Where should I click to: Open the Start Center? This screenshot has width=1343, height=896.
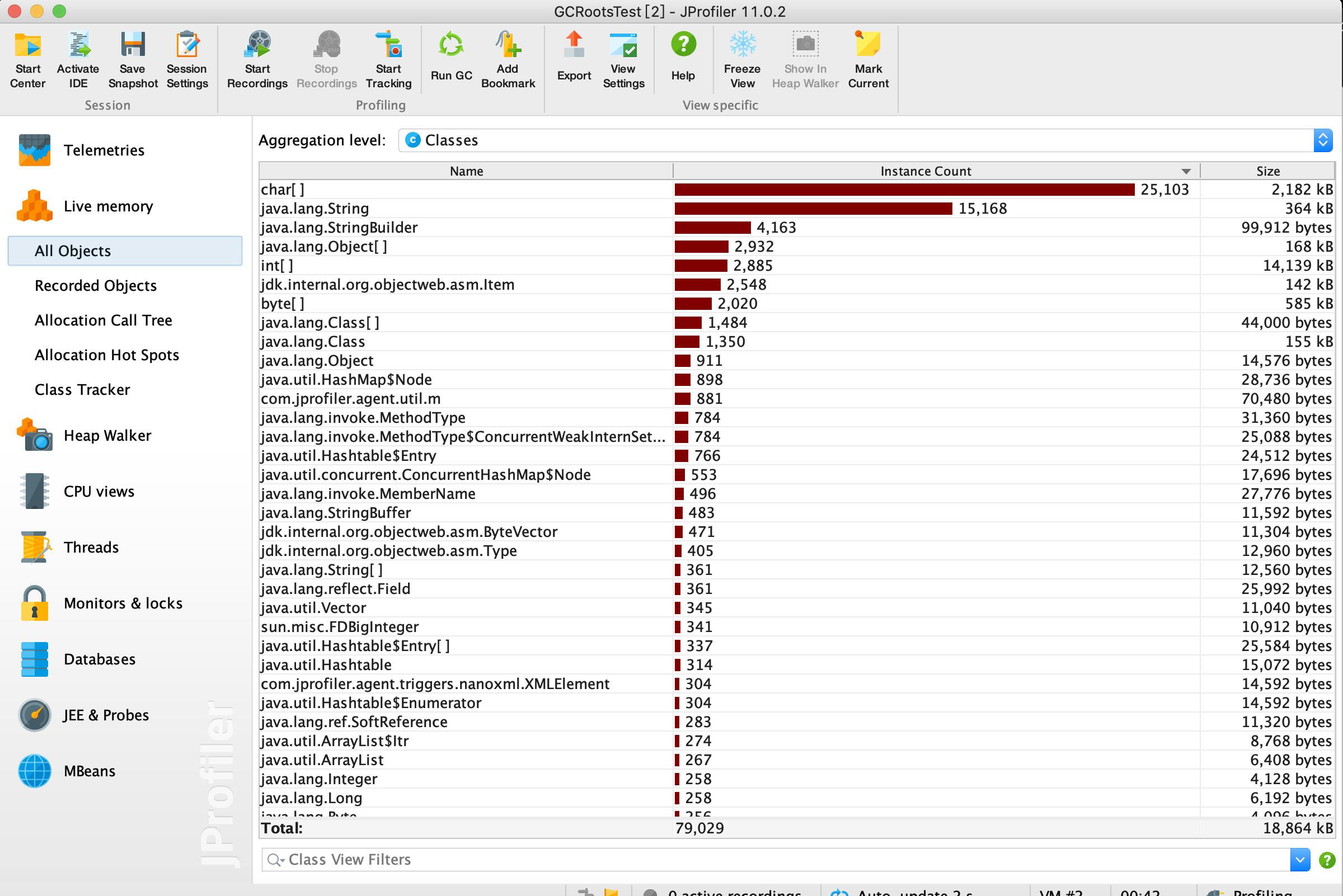[27, 60]
